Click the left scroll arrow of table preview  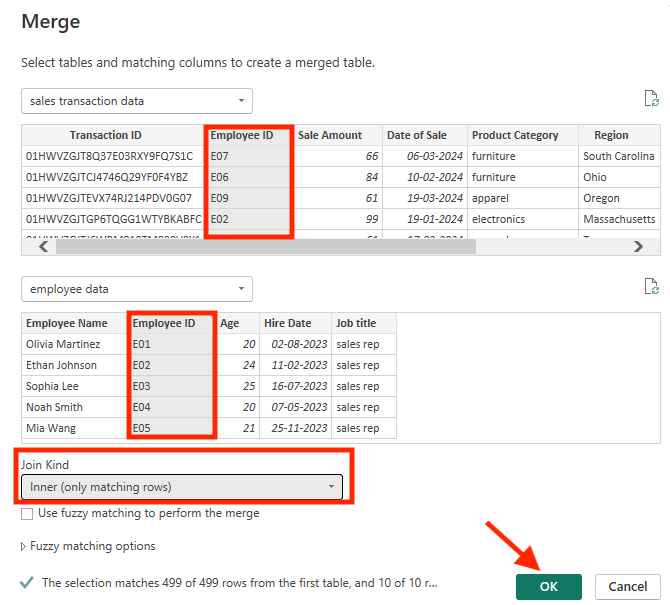[44, 247]
